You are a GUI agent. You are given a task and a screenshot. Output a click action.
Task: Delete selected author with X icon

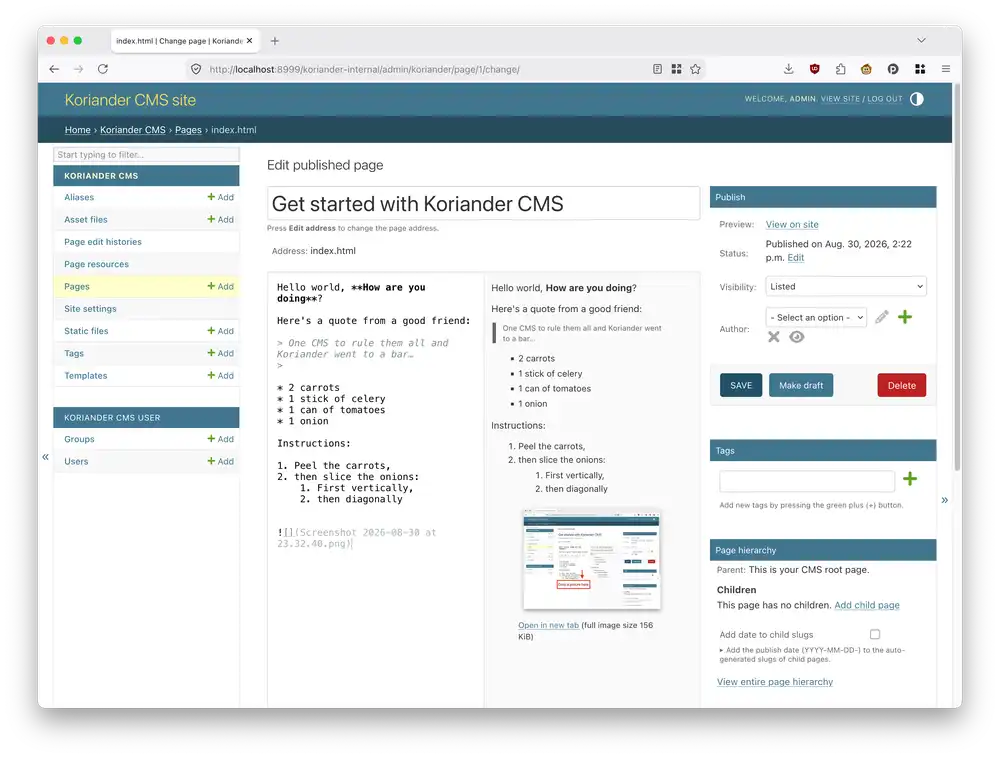(x=774, y=337)
